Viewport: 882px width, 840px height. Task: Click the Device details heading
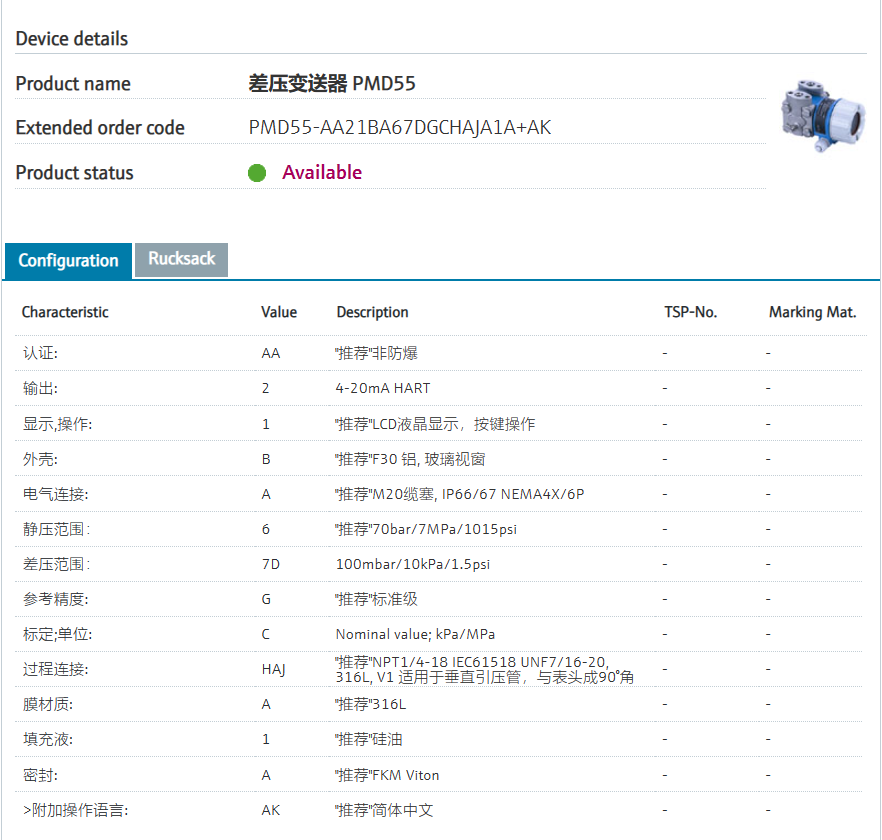coord(72,39)
